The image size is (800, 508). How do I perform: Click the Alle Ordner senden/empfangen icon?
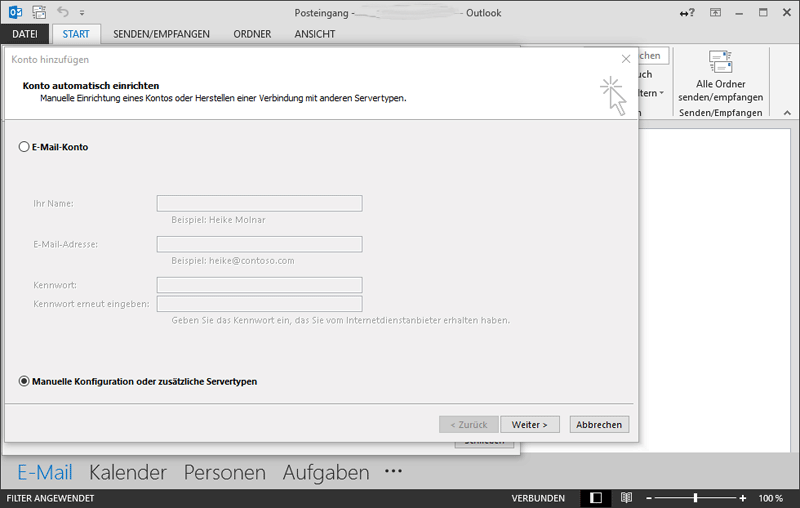click(720, 62)
